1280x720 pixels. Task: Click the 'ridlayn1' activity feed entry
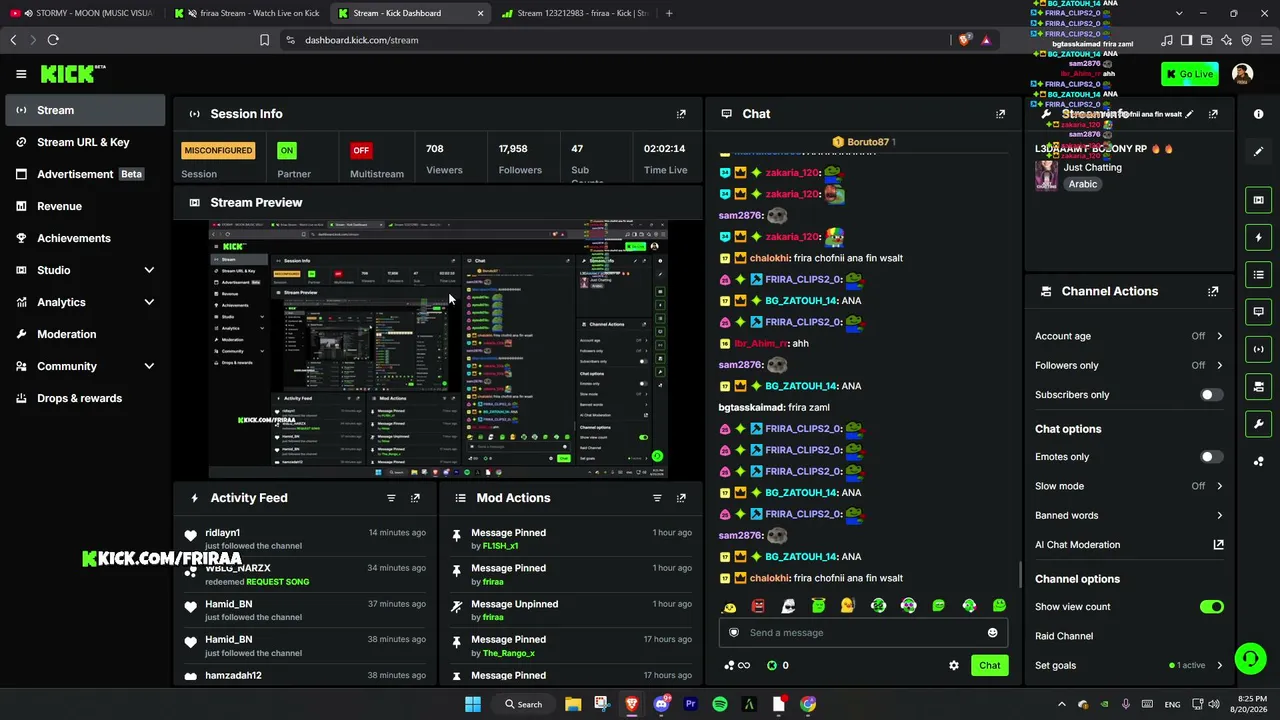306,539
